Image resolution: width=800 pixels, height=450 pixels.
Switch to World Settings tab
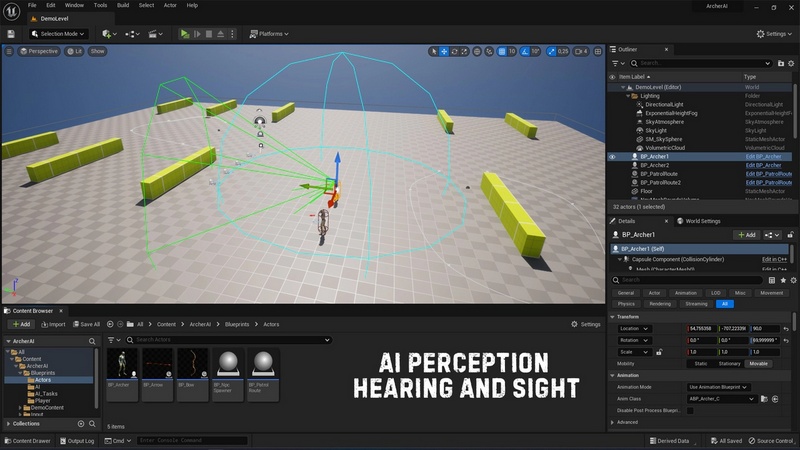click(700, 221)
